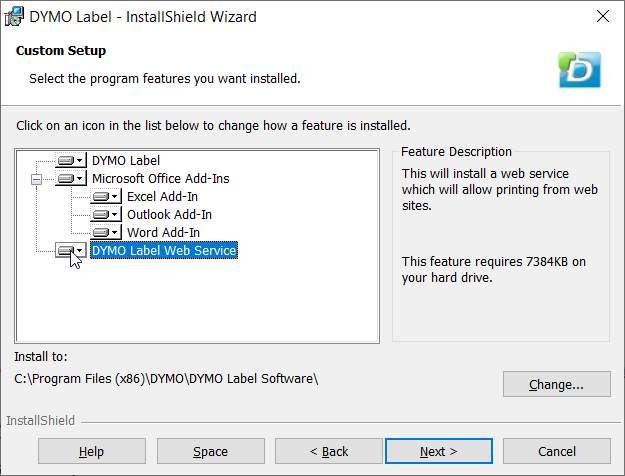Click the 'This will install a web service' description
This screenshot has height=476, width=625.
[x=500, y=189]
